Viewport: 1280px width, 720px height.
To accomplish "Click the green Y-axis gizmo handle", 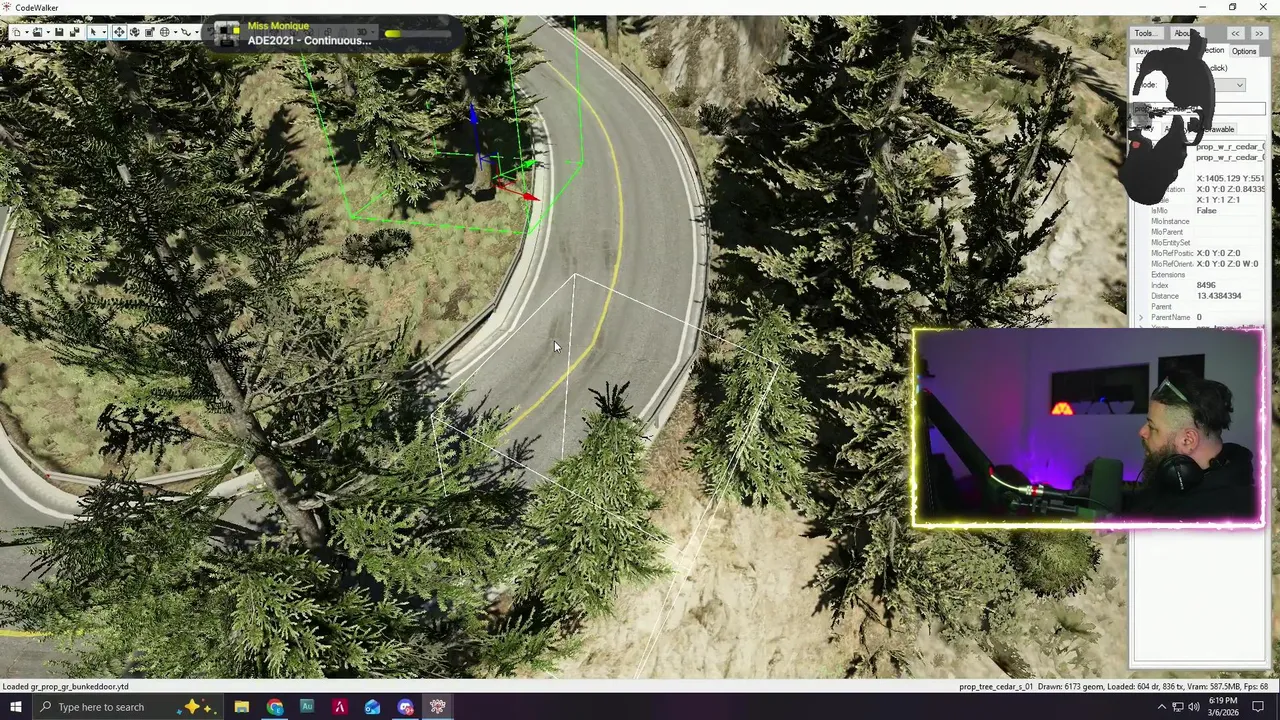I will pyautogui.click(x=528, y=166).
